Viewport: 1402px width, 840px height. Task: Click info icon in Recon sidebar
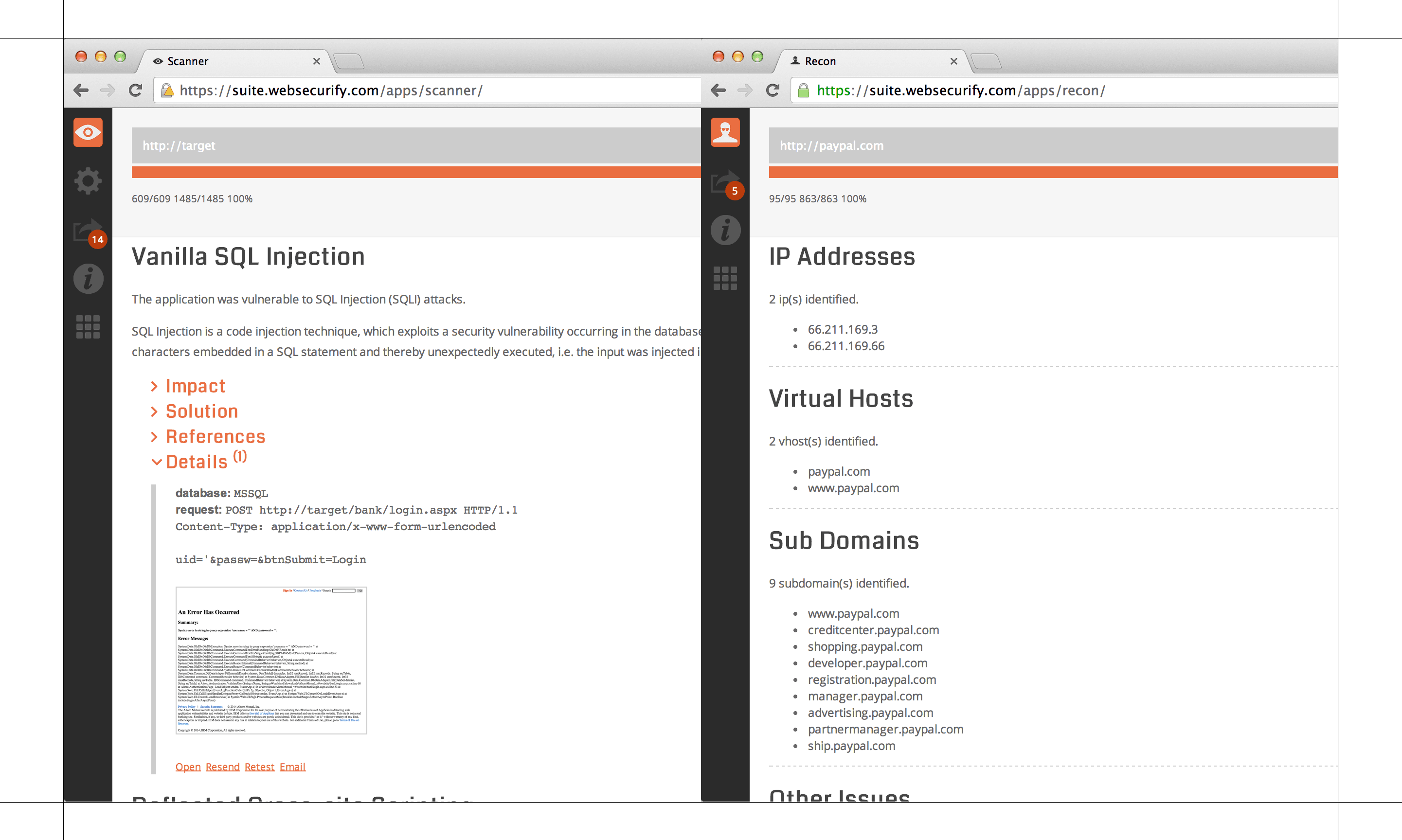click(x=726, y=230)
